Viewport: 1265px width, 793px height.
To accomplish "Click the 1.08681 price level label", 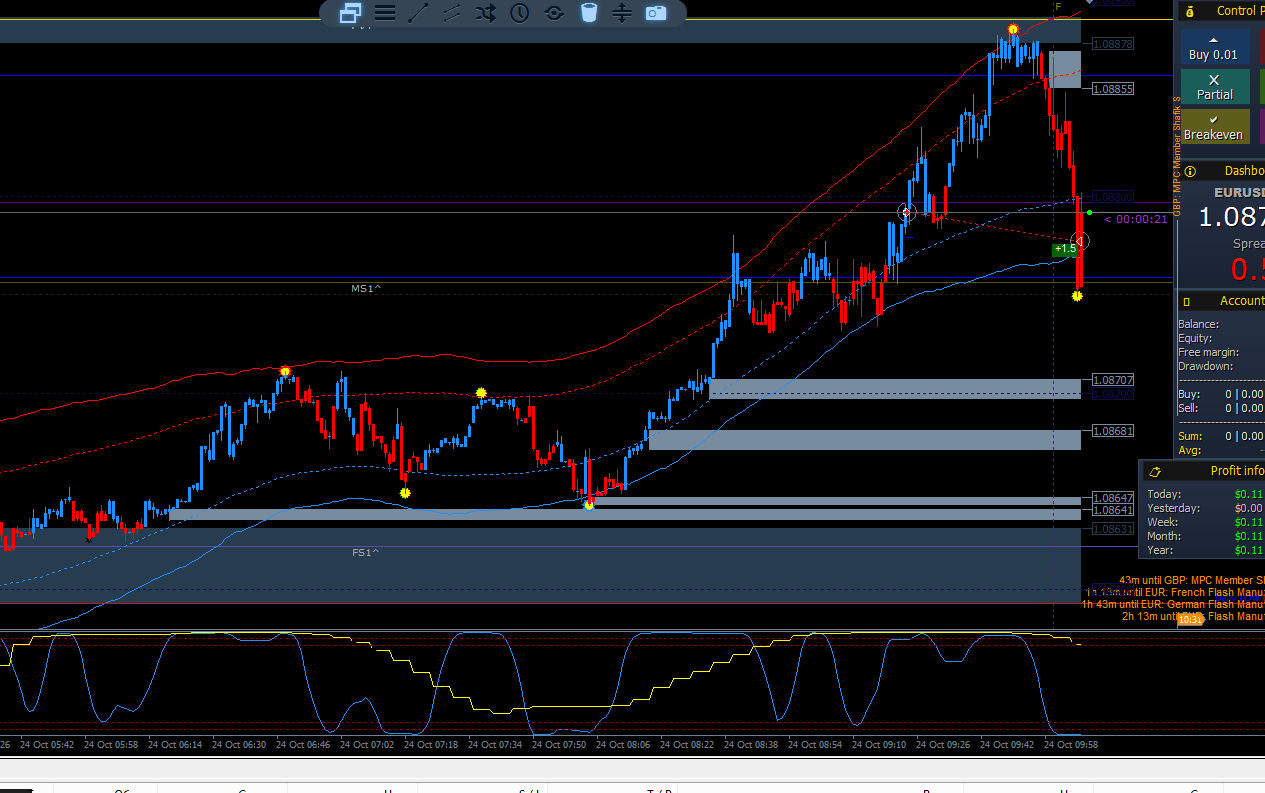I will click(1113, 431).
